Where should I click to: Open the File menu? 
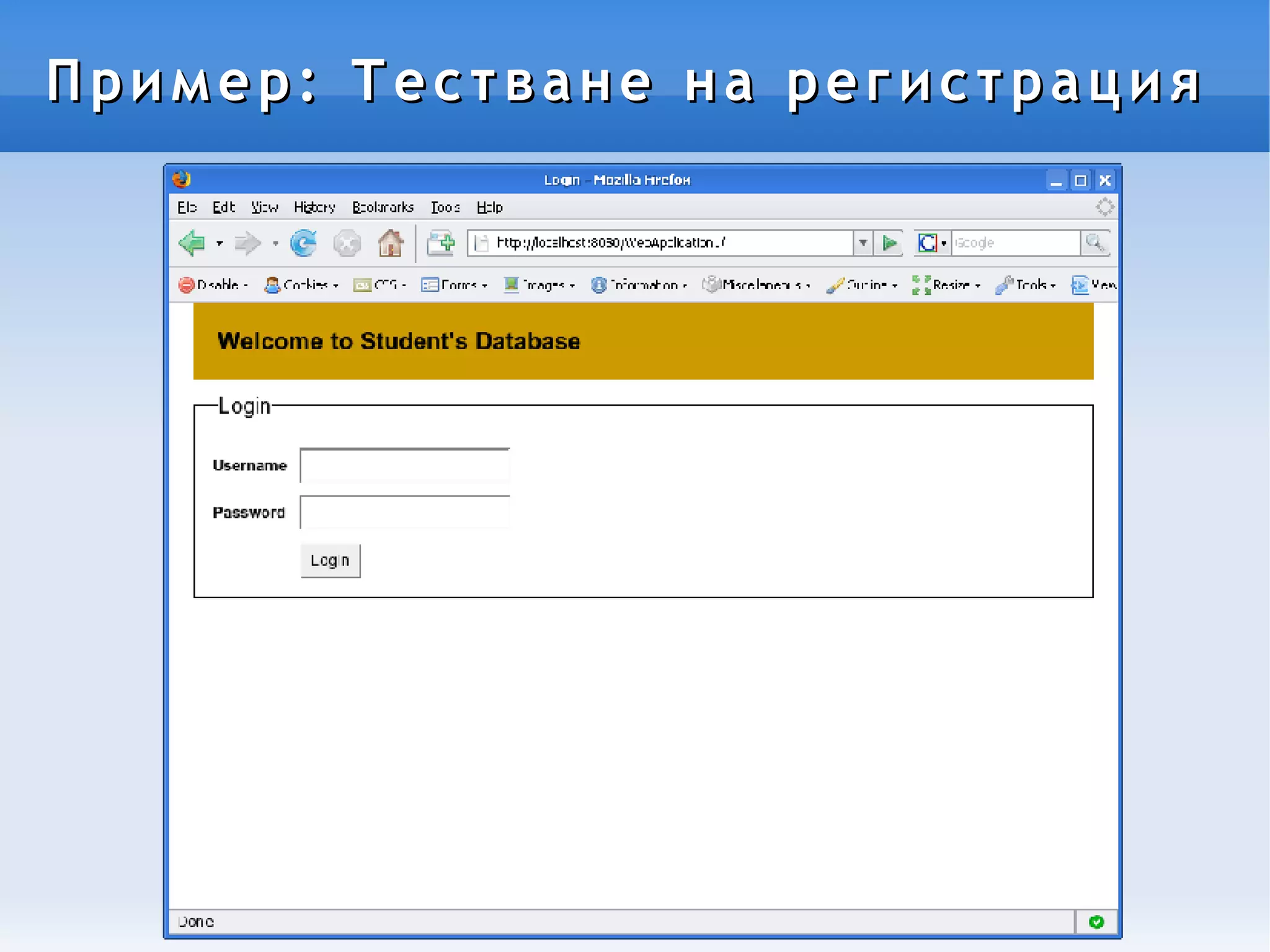(x=187, y=207)
